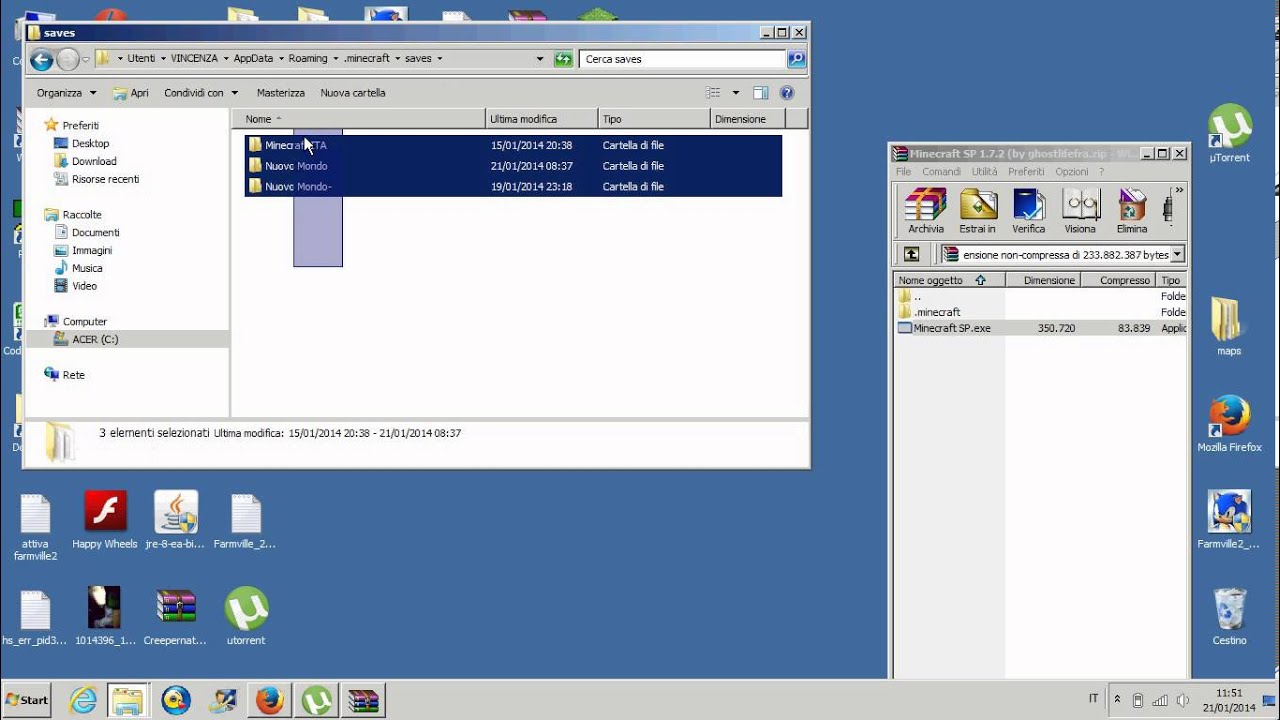Select the utorrent desktop icon

pyautogui.click(x=246, y=616)
